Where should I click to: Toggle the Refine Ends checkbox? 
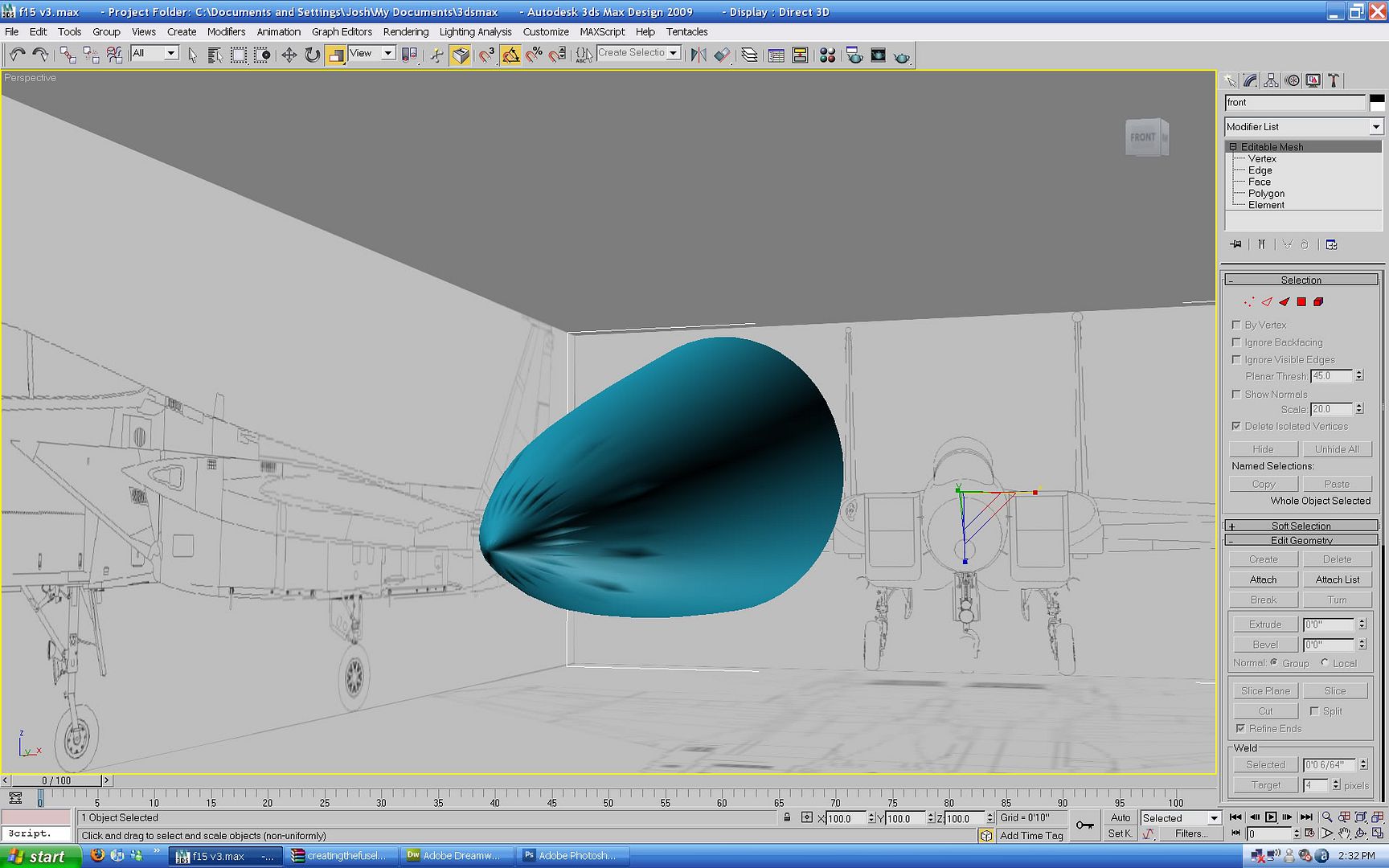tap(1240, 728)
